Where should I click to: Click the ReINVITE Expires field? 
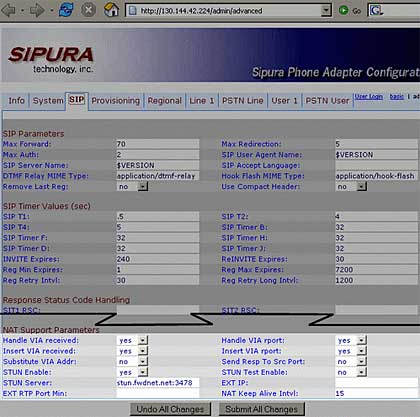click(376, 259)
